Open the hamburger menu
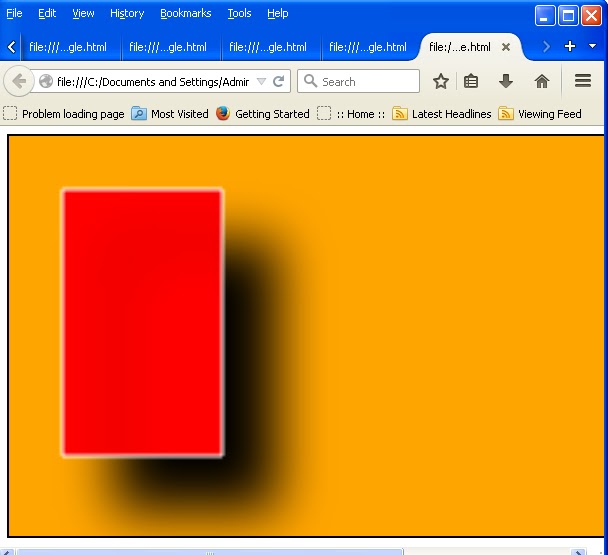 point(583,81)
